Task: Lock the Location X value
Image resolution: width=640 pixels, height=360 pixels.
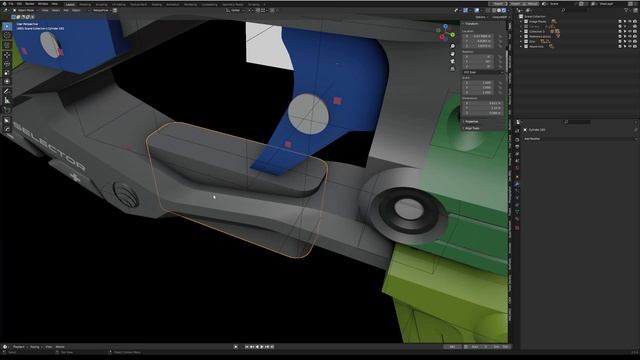Action: [500, 36]
